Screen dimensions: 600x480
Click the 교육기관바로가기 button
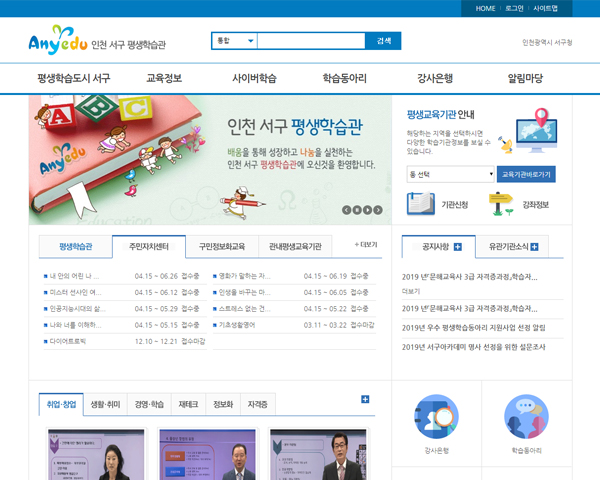526,175
